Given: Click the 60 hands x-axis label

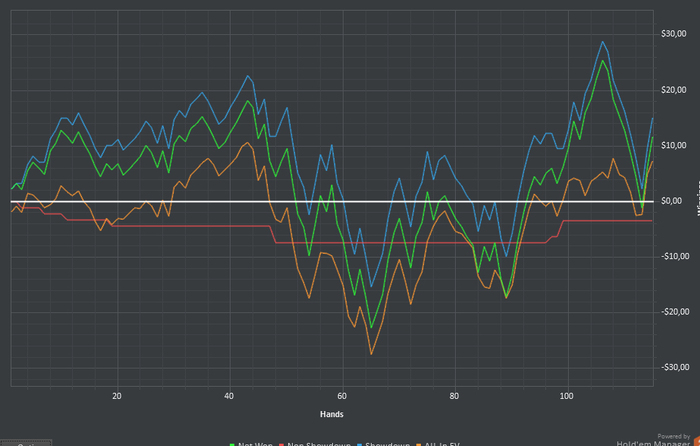Looking at the screenshot, I should click(342, 396).
